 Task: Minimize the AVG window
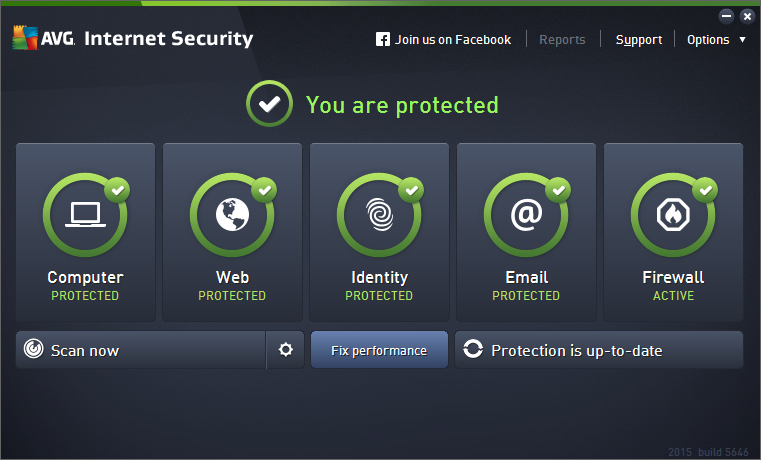(x=726, y=15)
